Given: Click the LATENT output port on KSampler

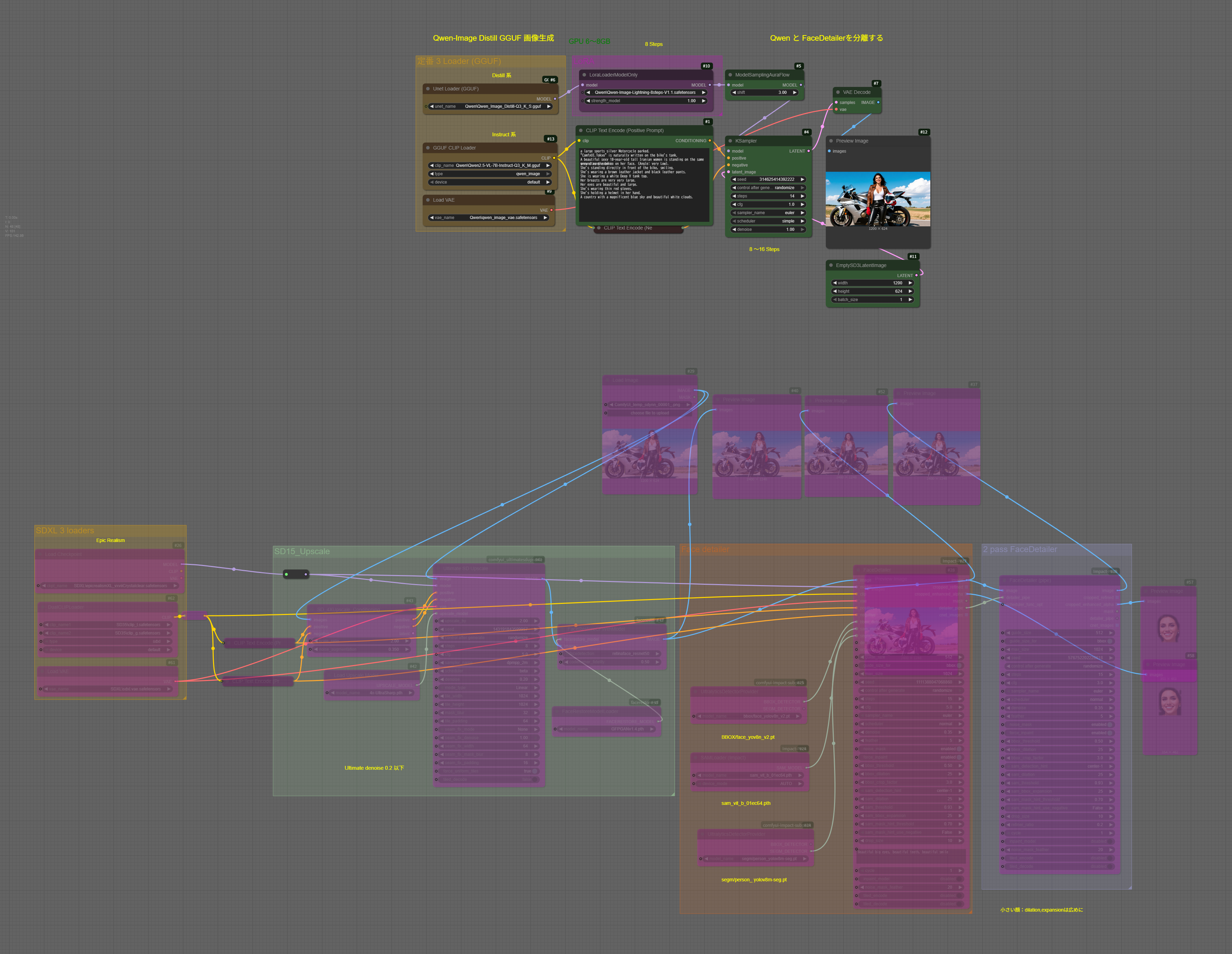Looking at the screenshot, I should pos(808,151).
